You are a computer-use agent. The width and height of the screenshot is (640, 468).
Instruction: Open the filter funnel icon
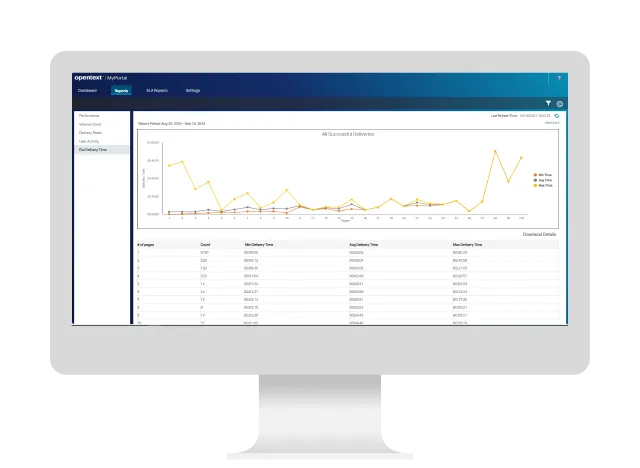548,104
